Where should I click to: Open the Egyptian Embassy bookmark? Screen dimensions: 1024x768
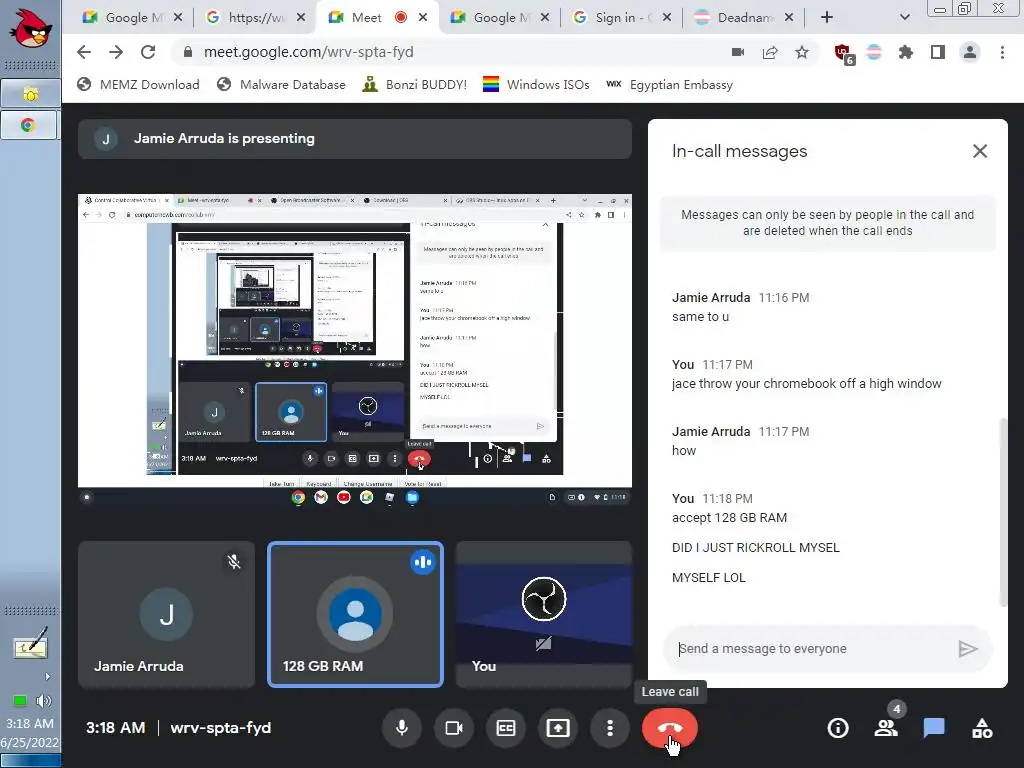[x=669, y=85]
